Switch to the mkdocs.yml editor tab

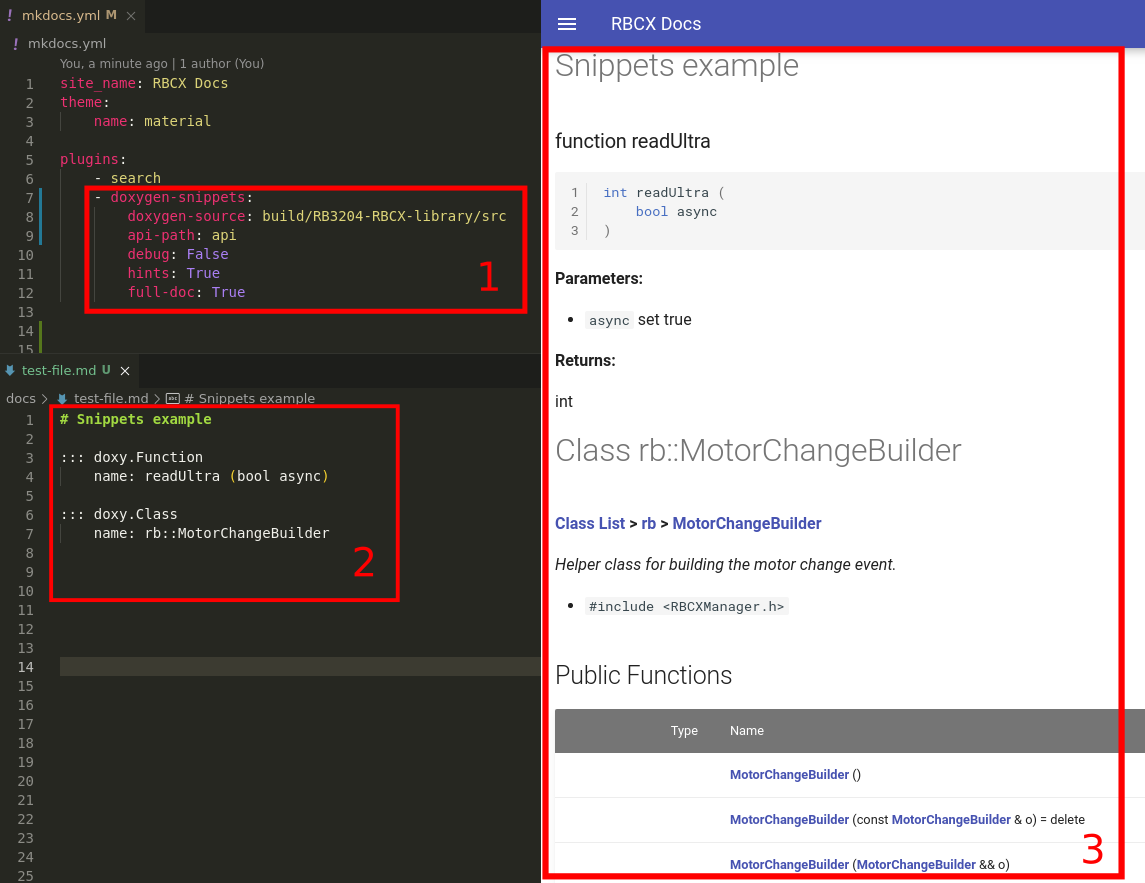60,15
